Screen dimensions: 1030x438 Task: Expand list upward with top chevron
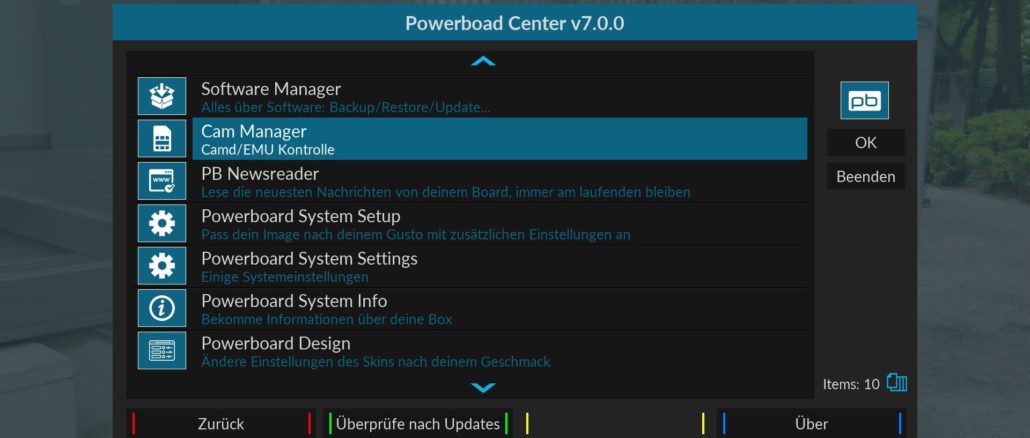click(x=483, y=61)
